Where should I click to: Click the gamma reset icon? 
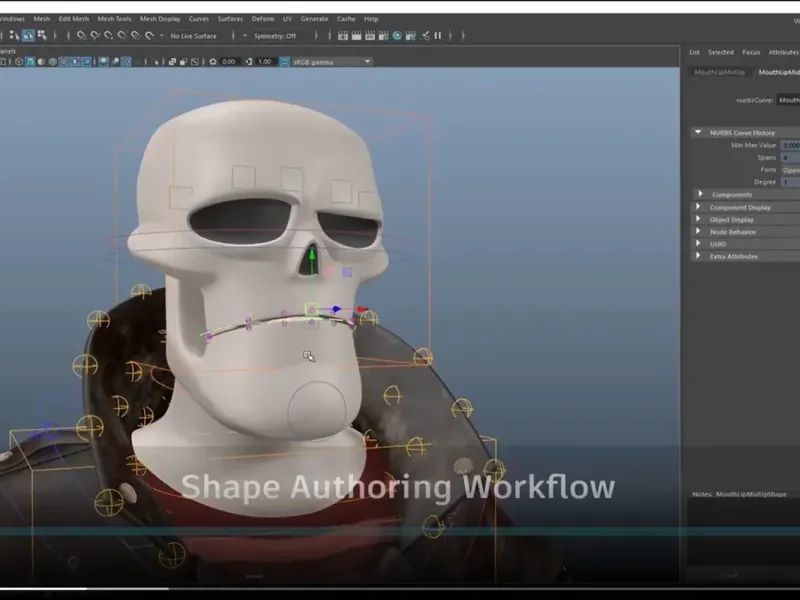pyautogui.click(x=248, y=62)
